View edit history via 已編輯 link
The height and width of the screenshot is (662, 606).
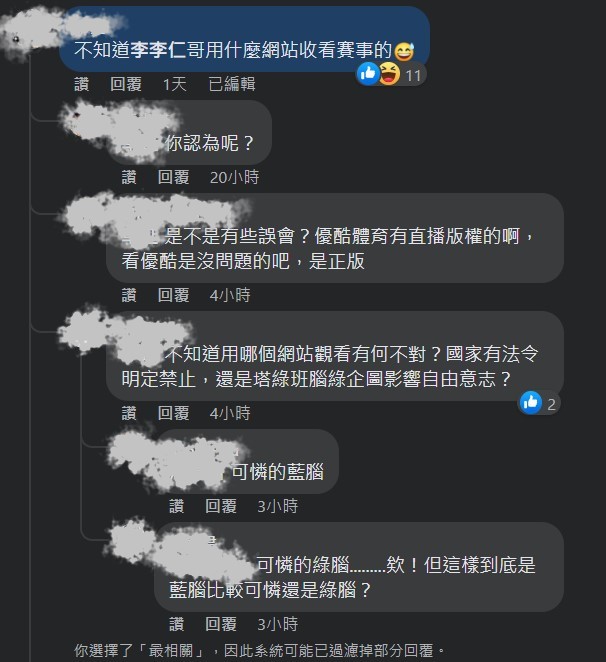coord(232,84)
